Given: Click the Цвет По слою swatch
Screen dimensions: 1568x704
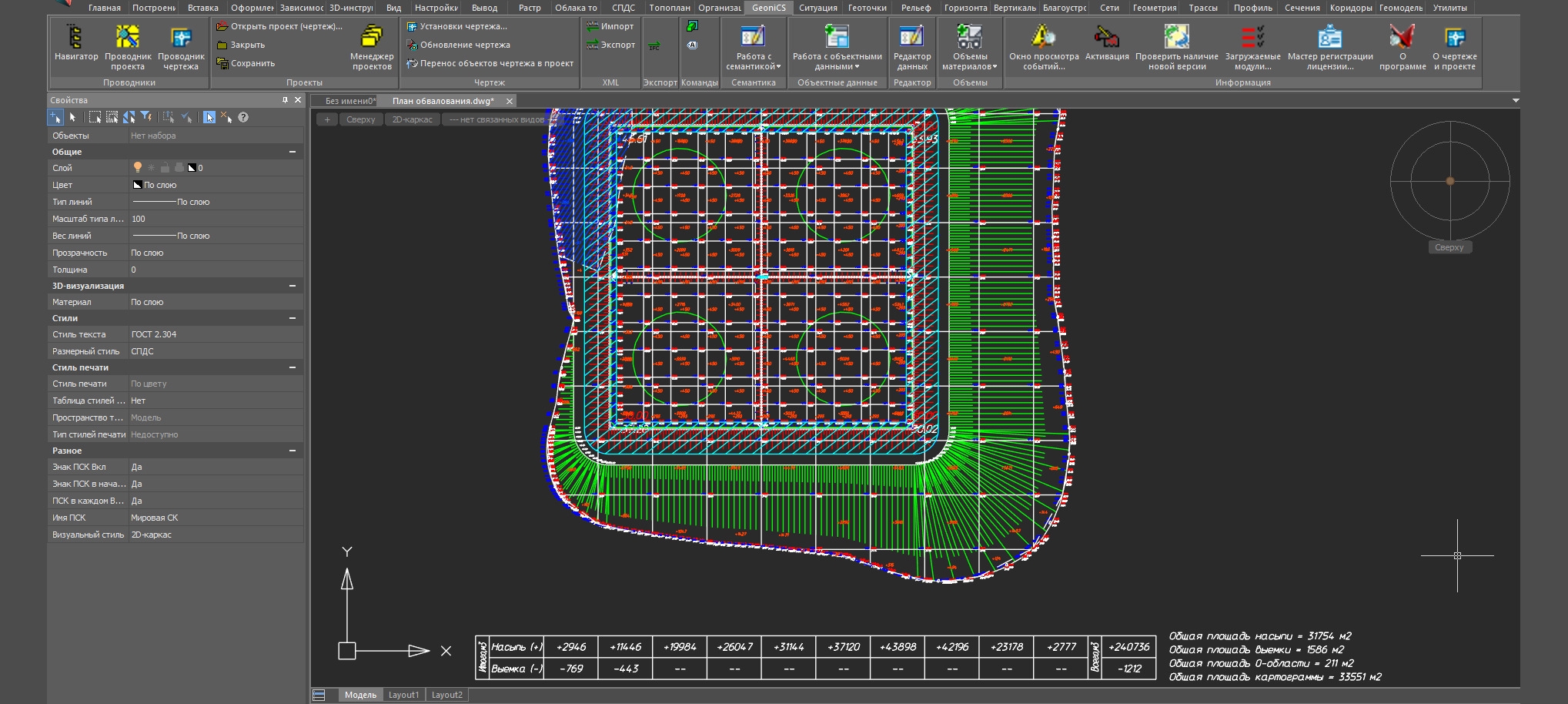Looking at the screenshot, I should (x=138, y=185).
